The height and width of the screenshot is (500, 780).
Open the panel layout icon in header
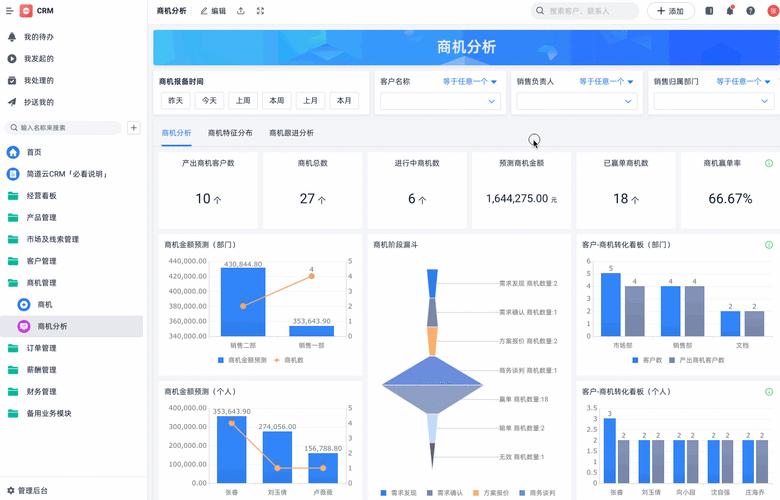[709, 11]
